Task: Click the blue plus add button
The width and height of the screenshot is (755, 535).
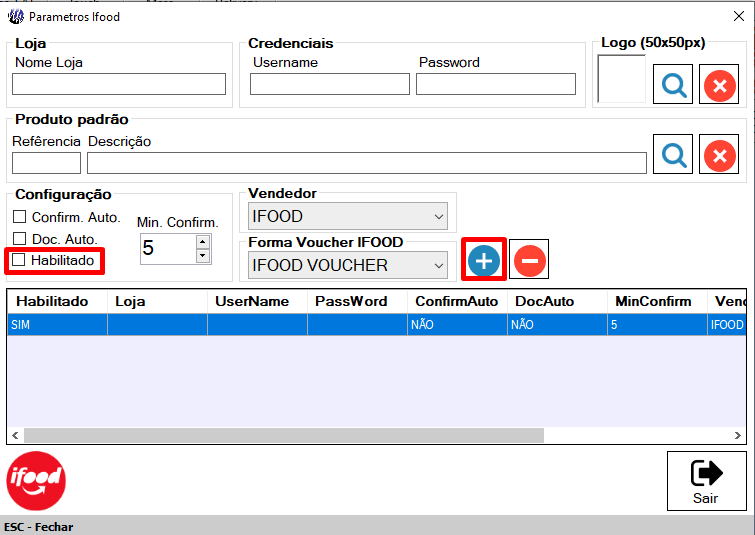Action: (483, 260)
